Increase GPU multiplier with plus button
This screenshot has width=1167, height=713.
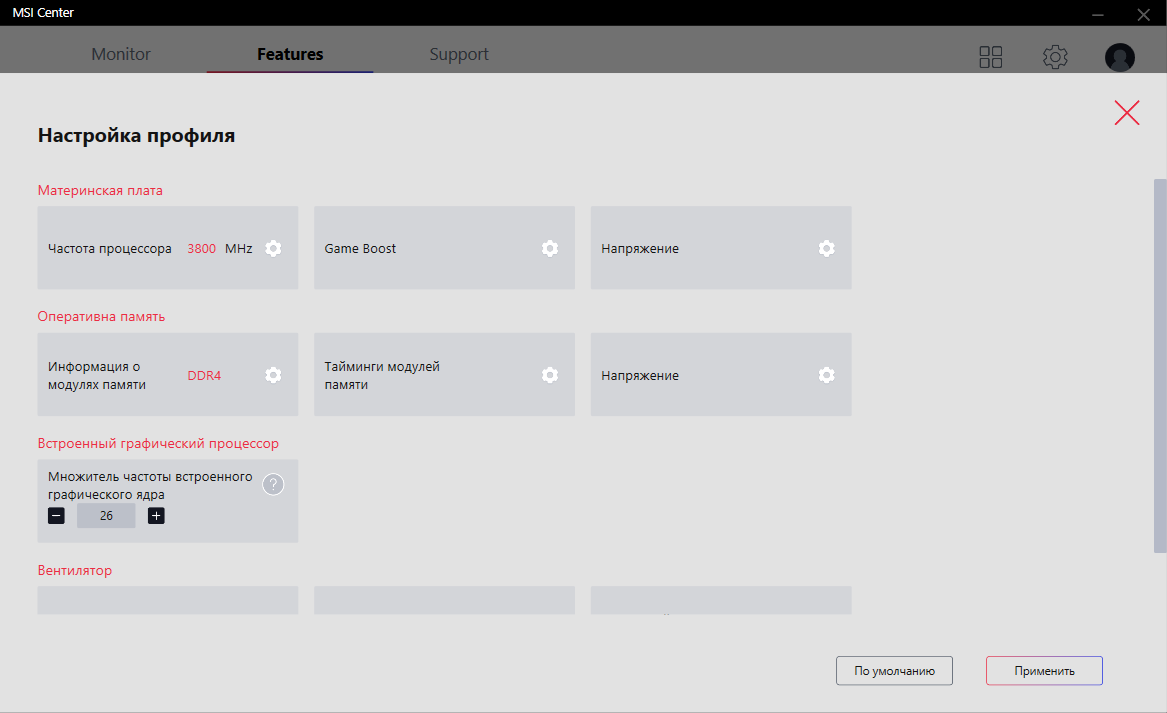156,516
